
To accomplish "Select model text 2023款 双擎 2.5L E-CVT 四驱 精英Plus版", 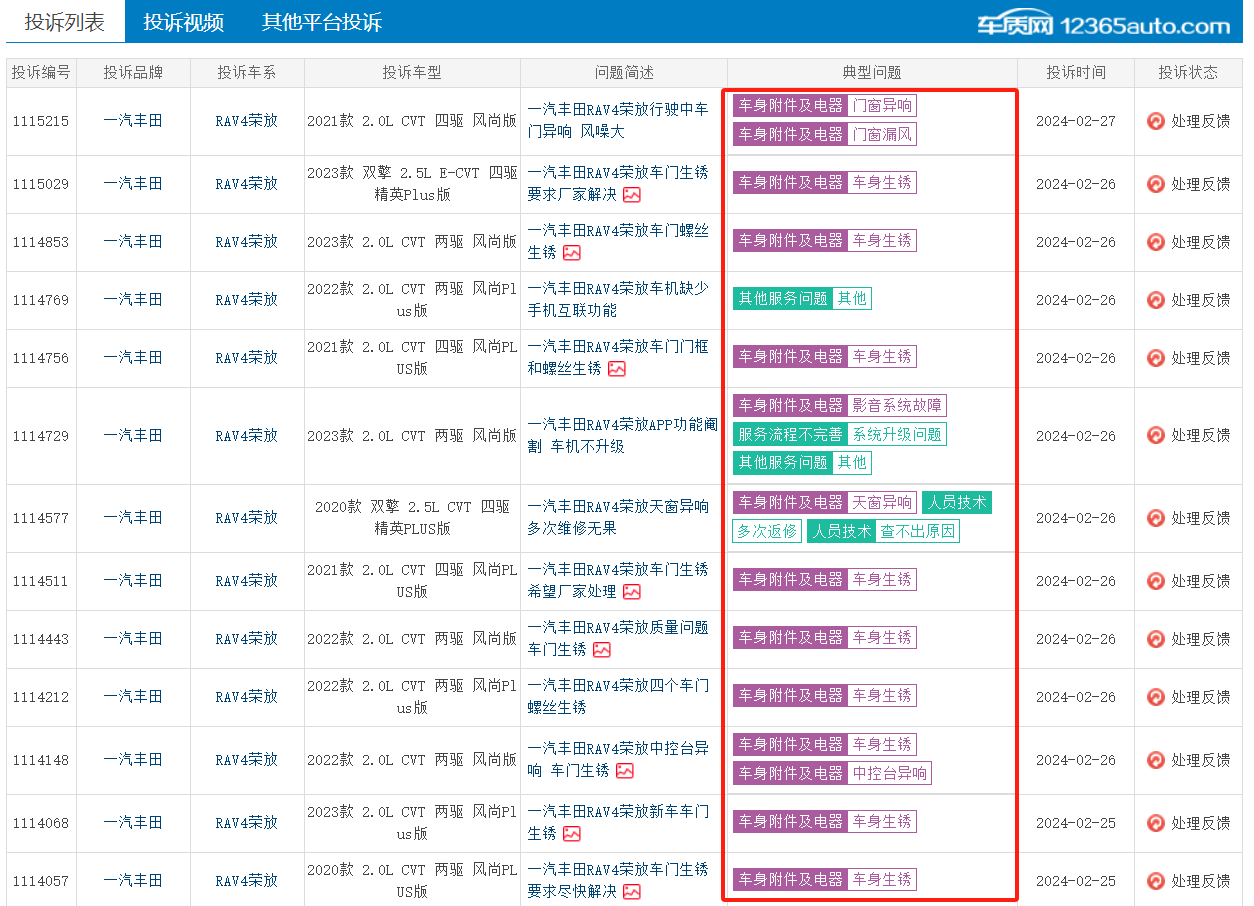I will 412,184.
